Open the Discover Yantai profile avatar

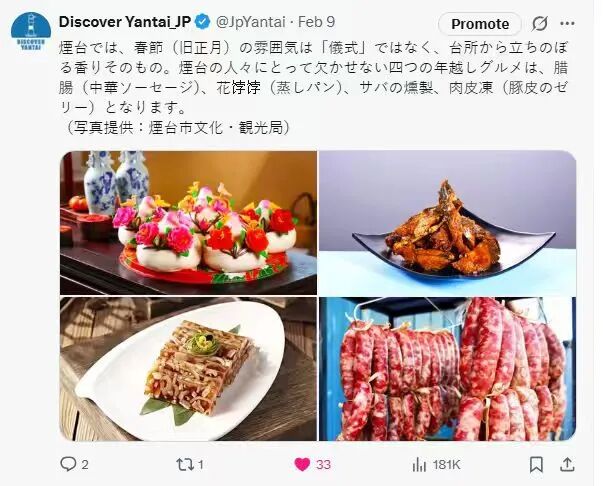point(31,32)
